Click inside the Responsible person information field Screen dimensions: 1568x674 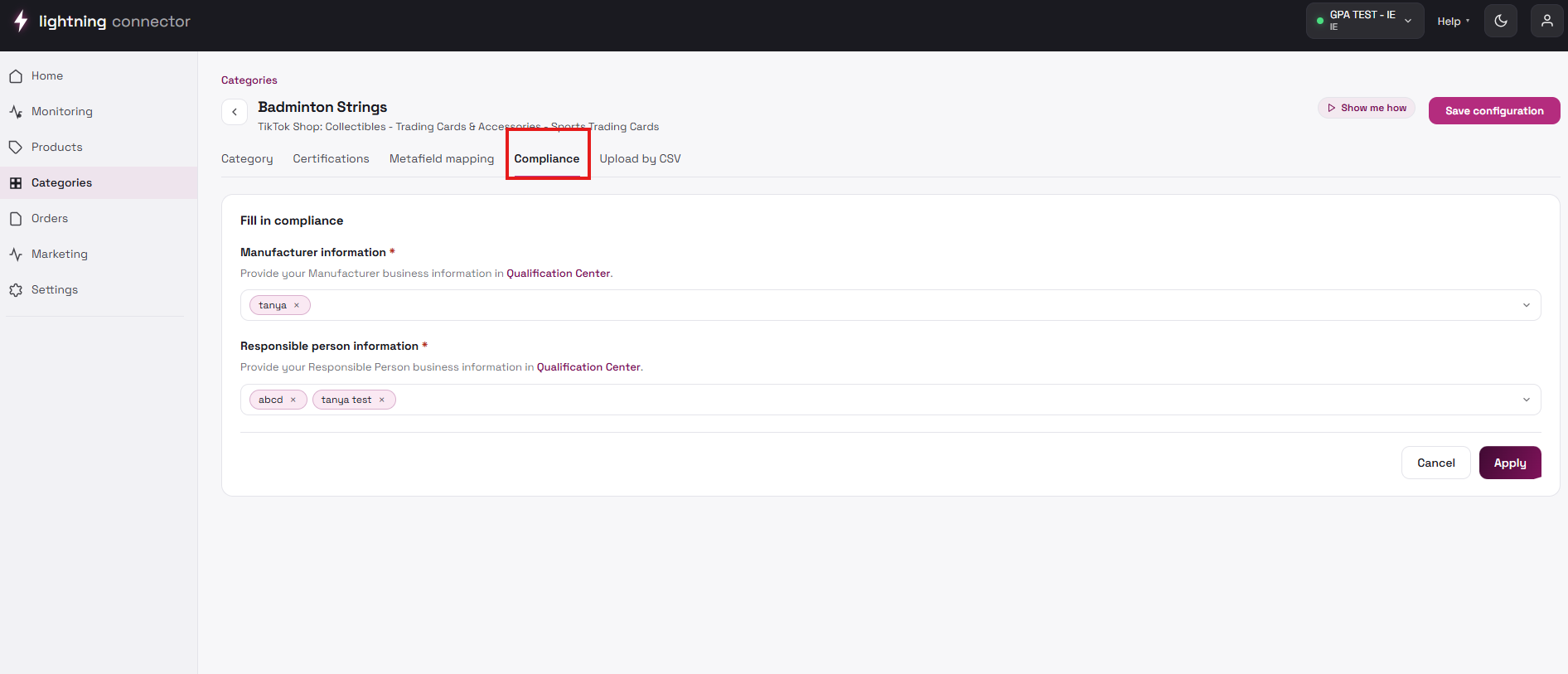[890, 400]
